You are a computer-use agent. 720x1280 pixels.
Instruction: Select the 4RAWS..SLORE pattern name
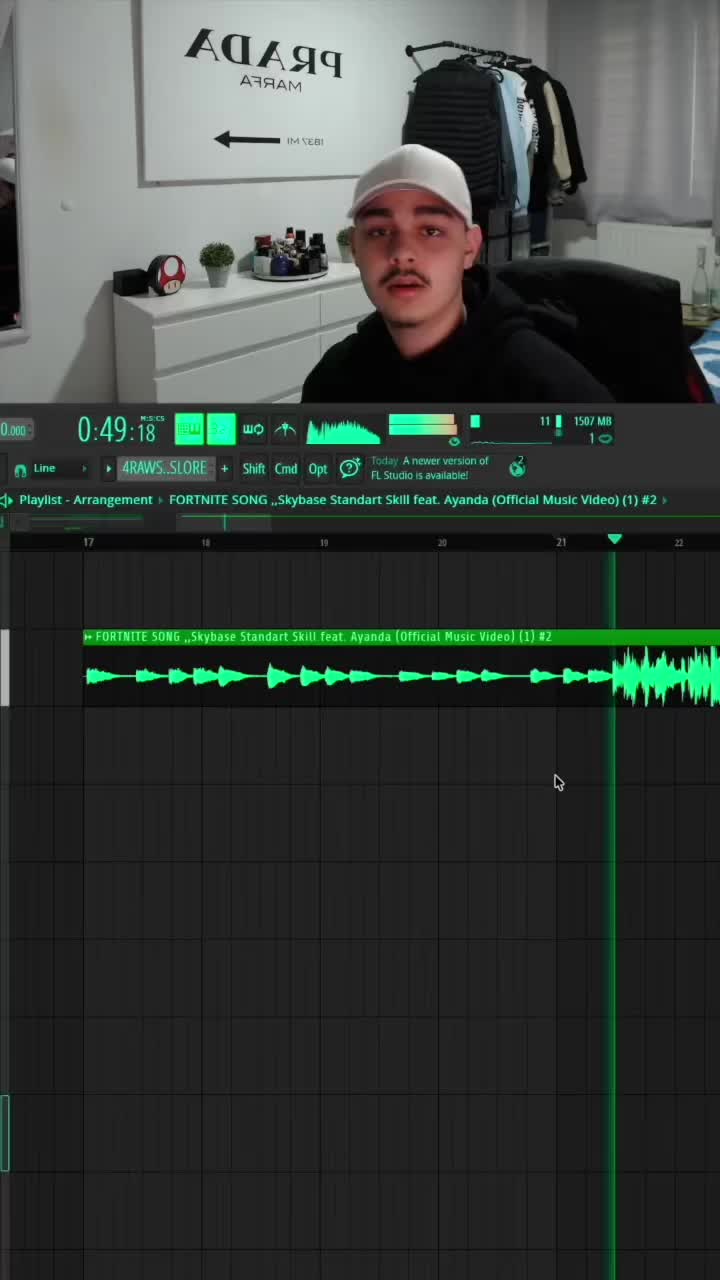click(165, 468)
